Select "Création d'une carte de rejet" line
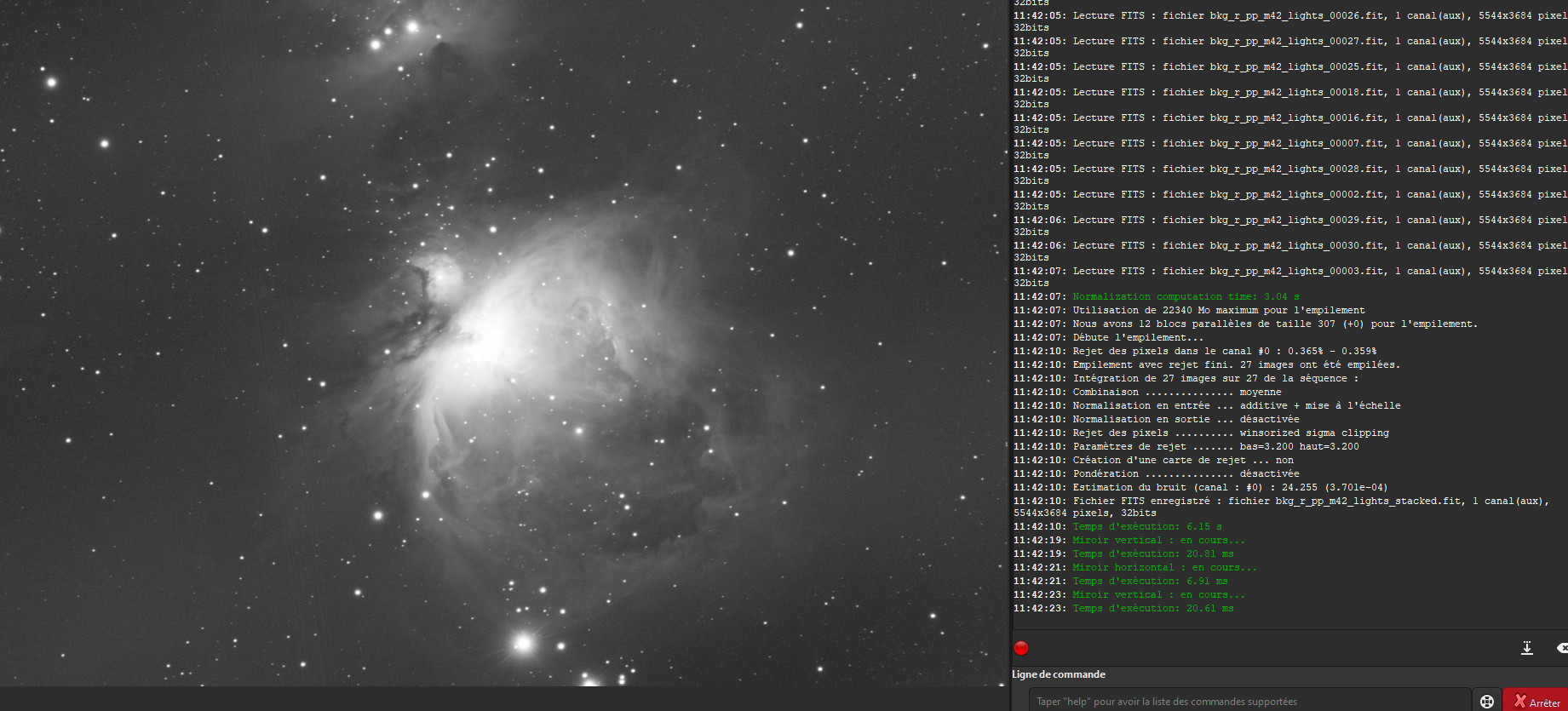Screen dimensions: 1568x711 [1153, 460]
